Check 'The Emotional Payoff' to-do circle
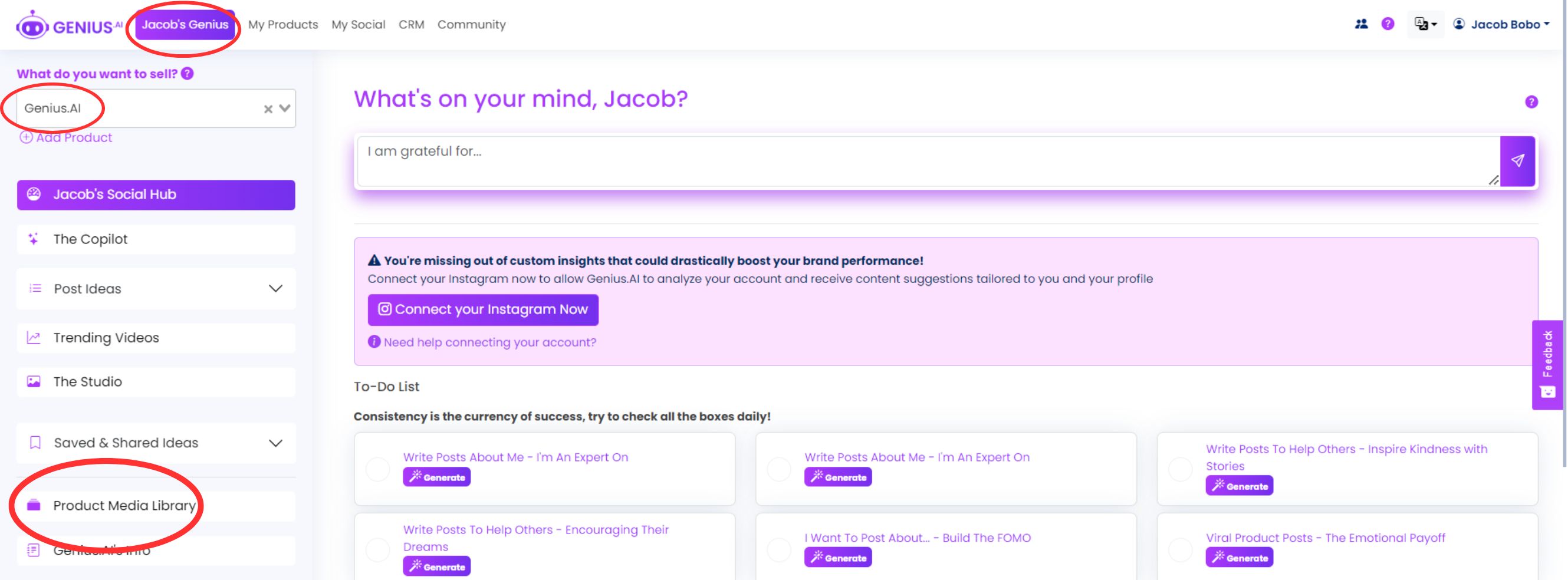The image size is (1568, 580). pyautogui.click(x=1180, y=549)
